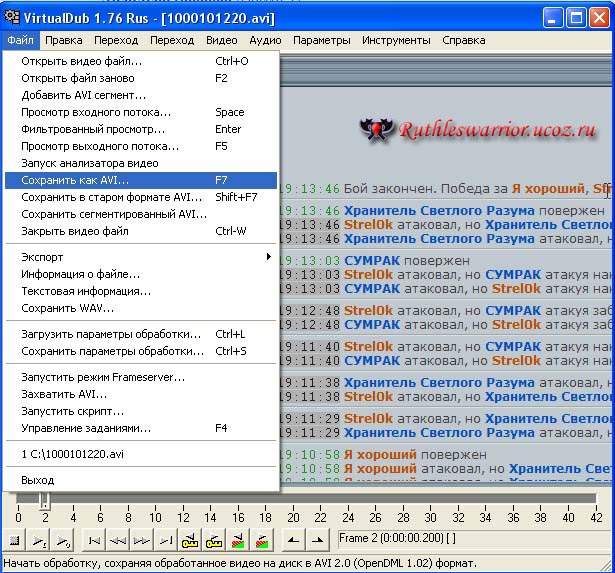Click the timeline mark labeled 42

596,518
